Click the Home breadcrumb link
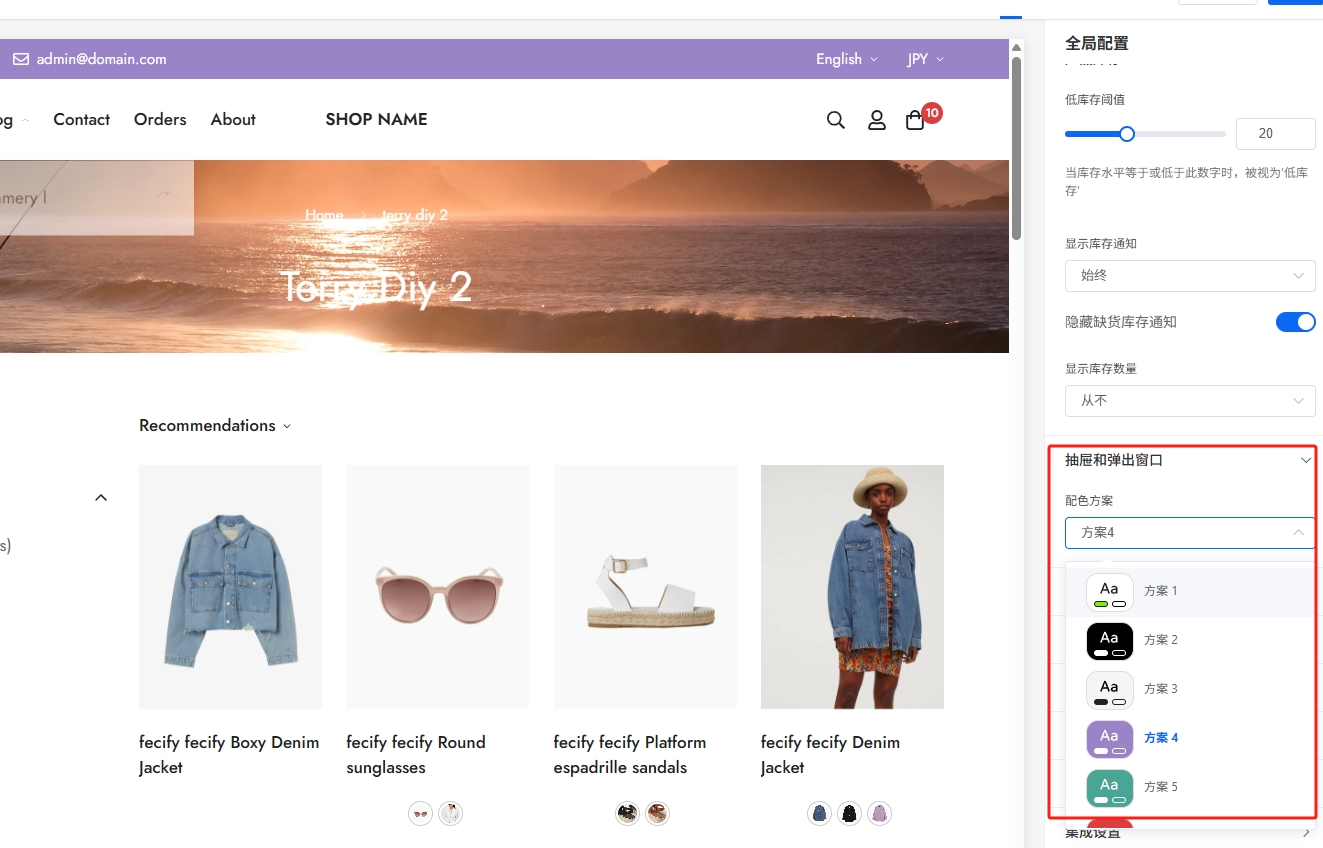The height and width of the screenshot is (848, 1323). click(324, 215)
